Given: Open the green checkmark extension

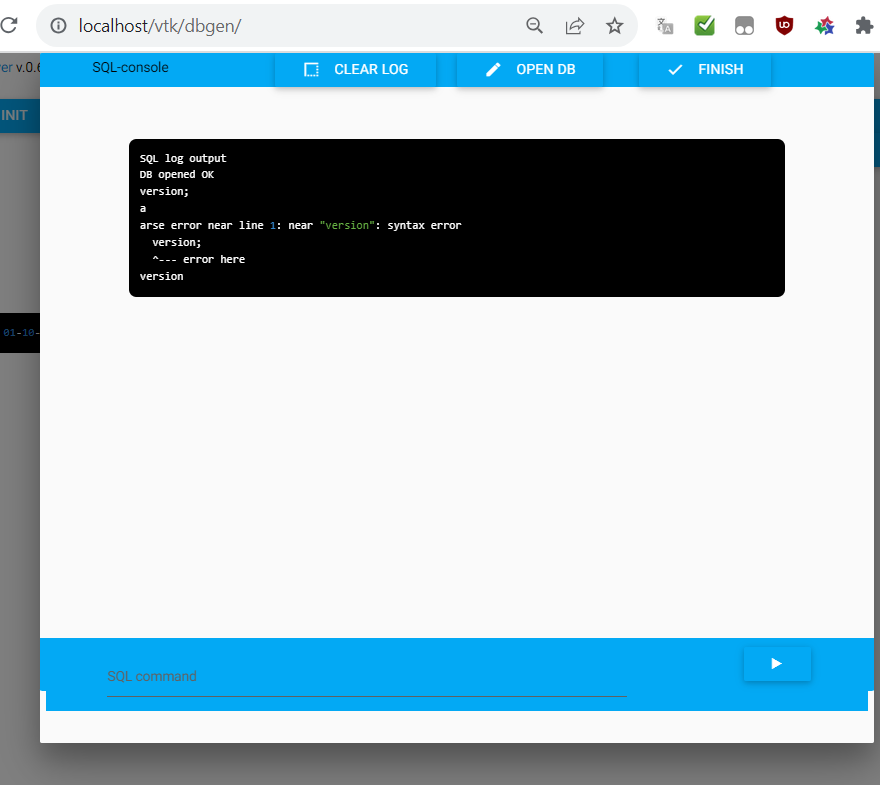Looking at the screenshot, I should [704, 26].
